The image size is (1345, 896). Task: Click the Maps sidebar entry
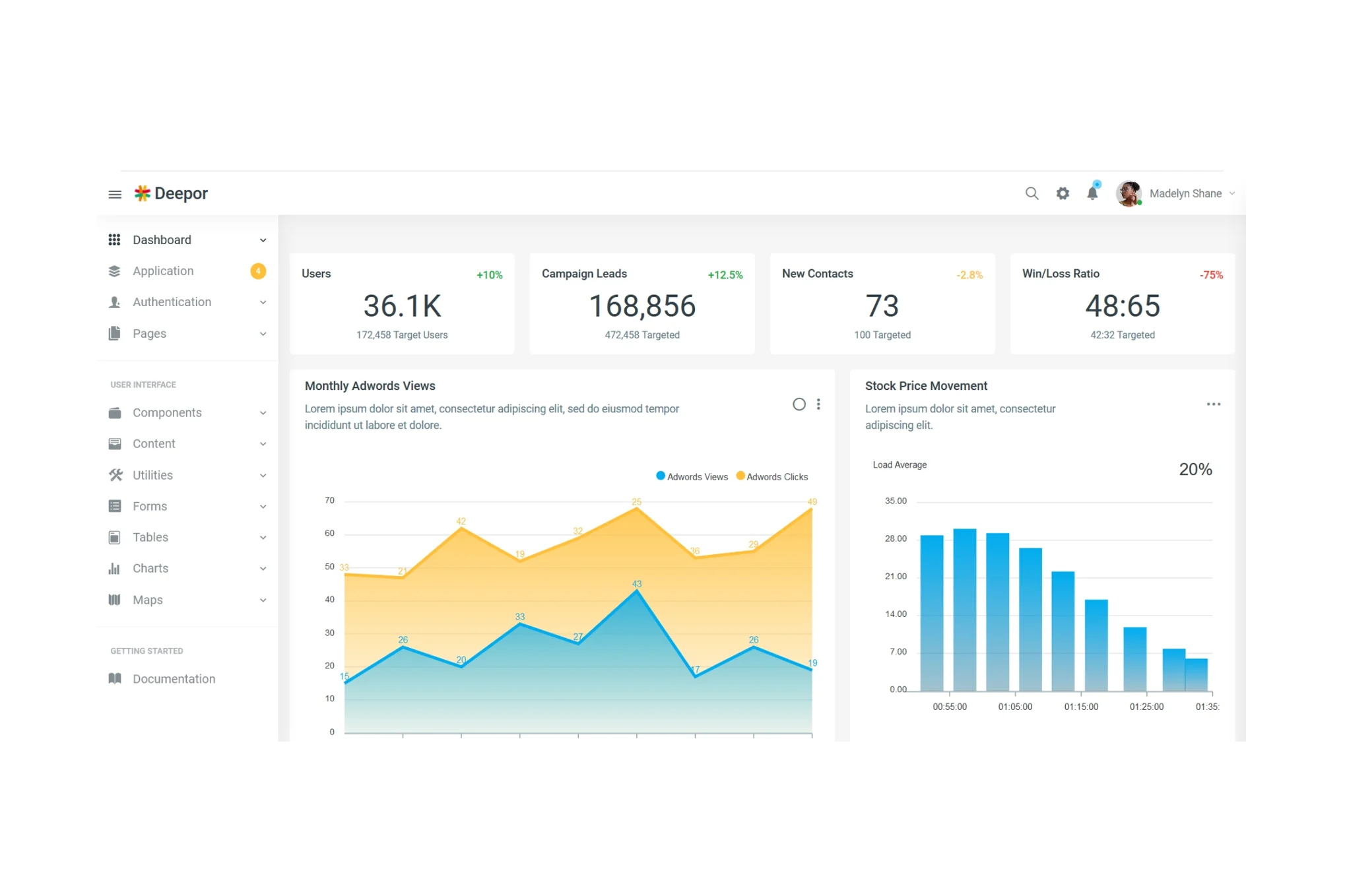(148, 600)
